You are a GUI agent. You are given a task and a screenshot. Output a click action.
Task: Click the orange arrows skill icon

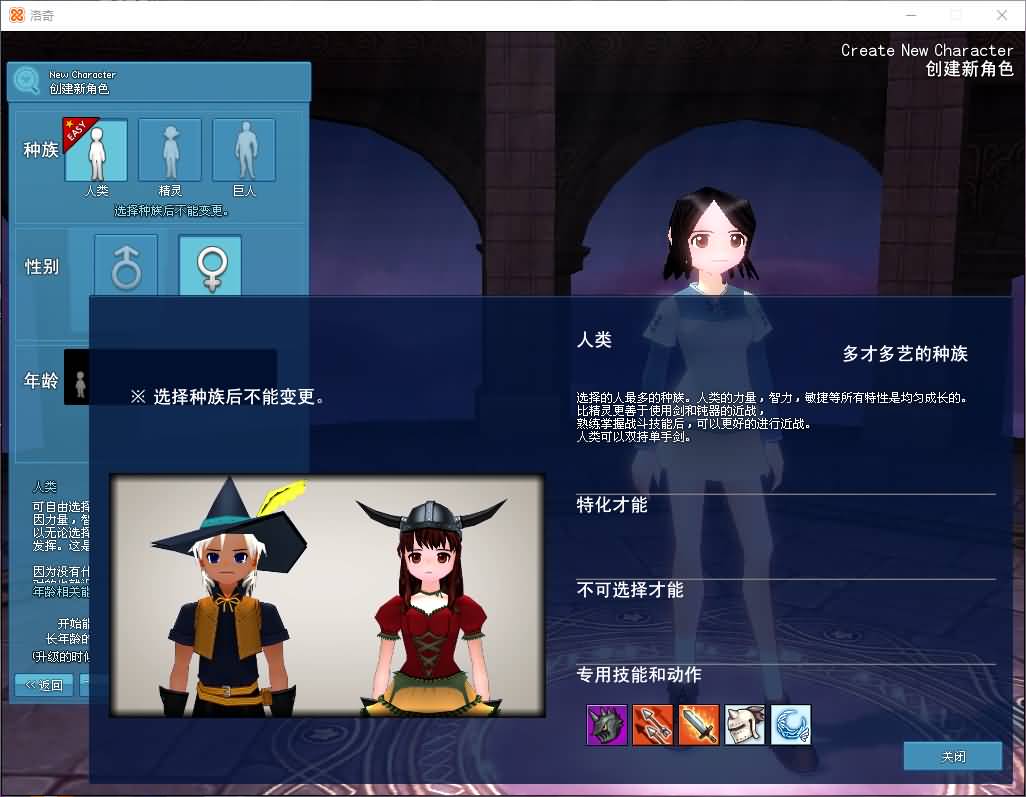click(653, 725)
